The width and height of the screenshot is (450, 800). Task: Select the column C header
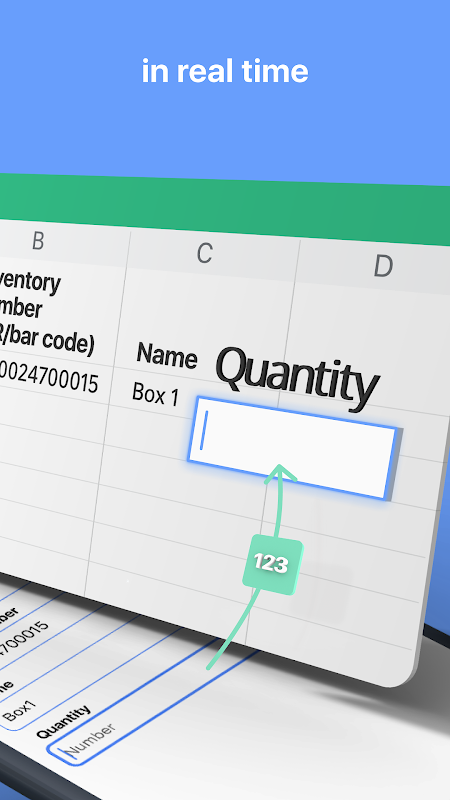pyautogui.click(x=205, y=253)
